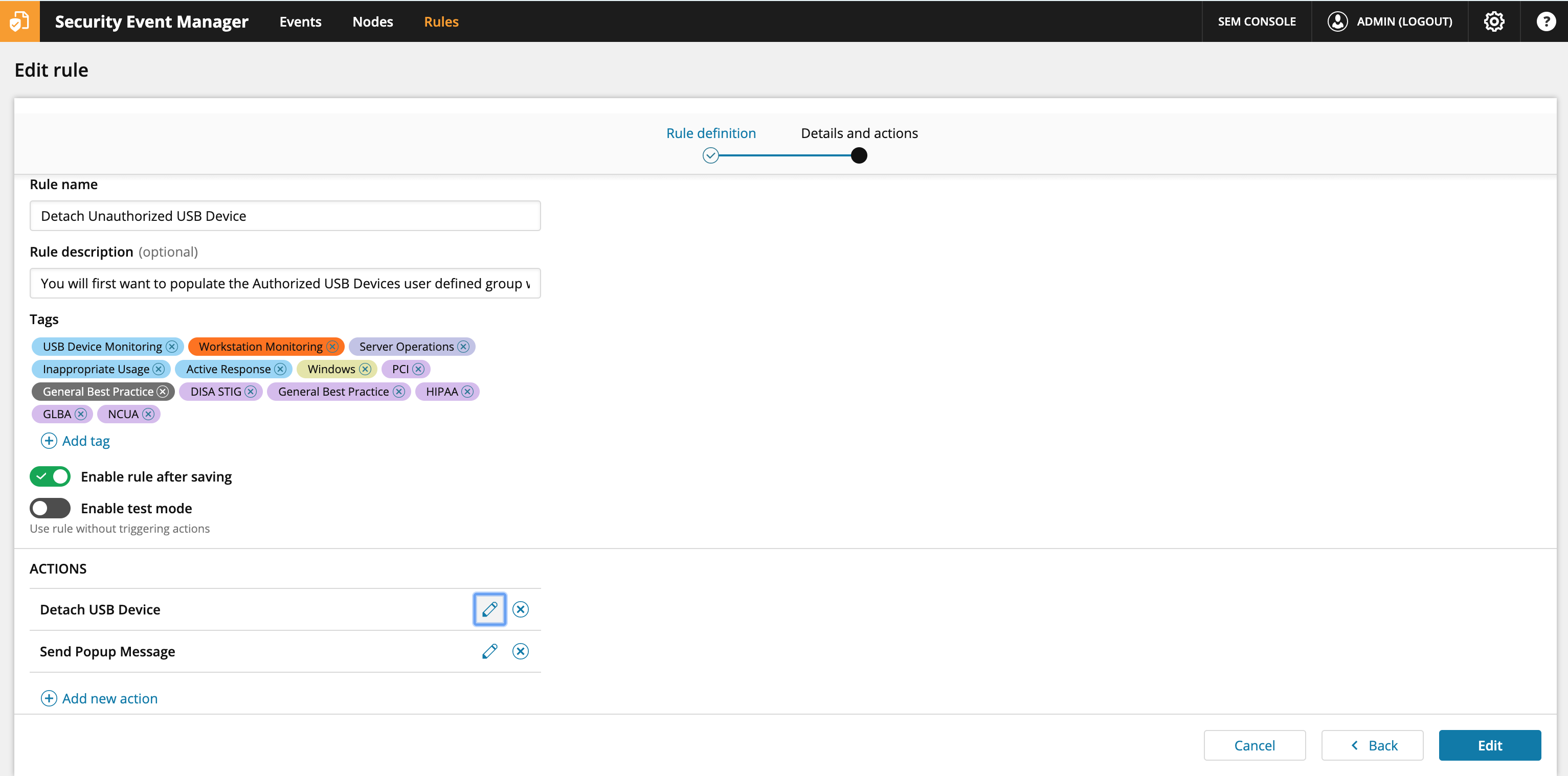Click the admin profile avatar icon

pos(1337,21)
